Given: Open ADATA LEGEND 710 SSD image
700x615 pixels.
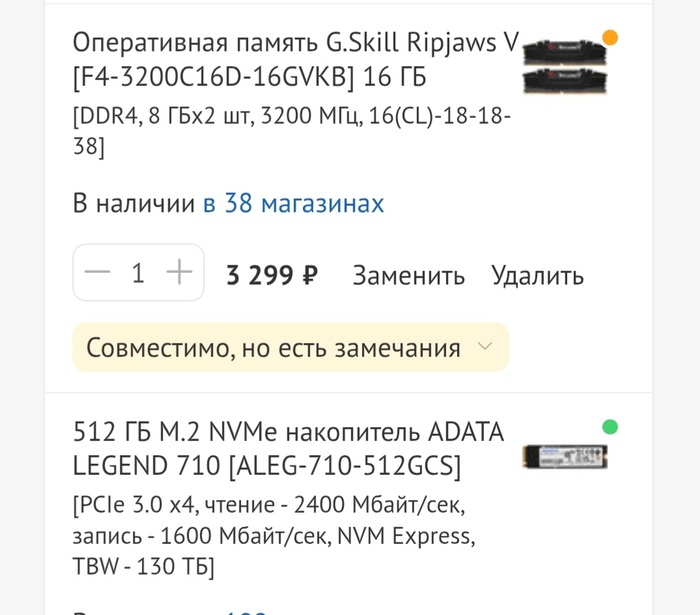Looking at the screenshot, I should click(x=565, y=457).
